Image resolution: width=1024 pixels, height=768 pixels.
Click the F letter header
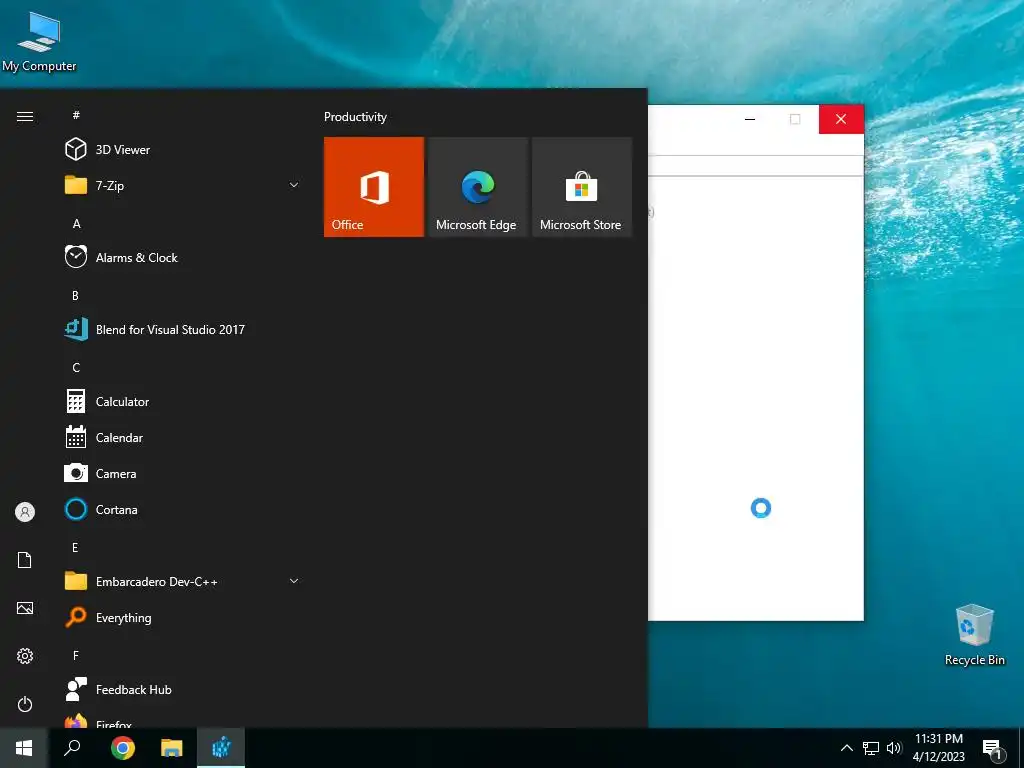(76, 655)
